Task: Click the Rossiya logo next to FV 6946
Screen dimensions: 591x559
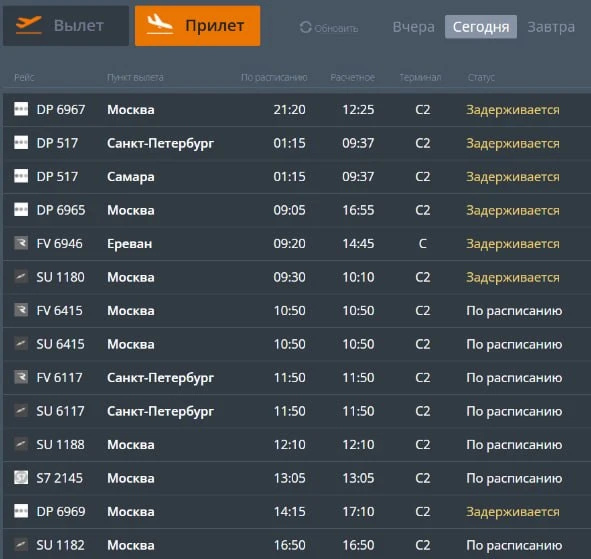Action: [21, 243]
